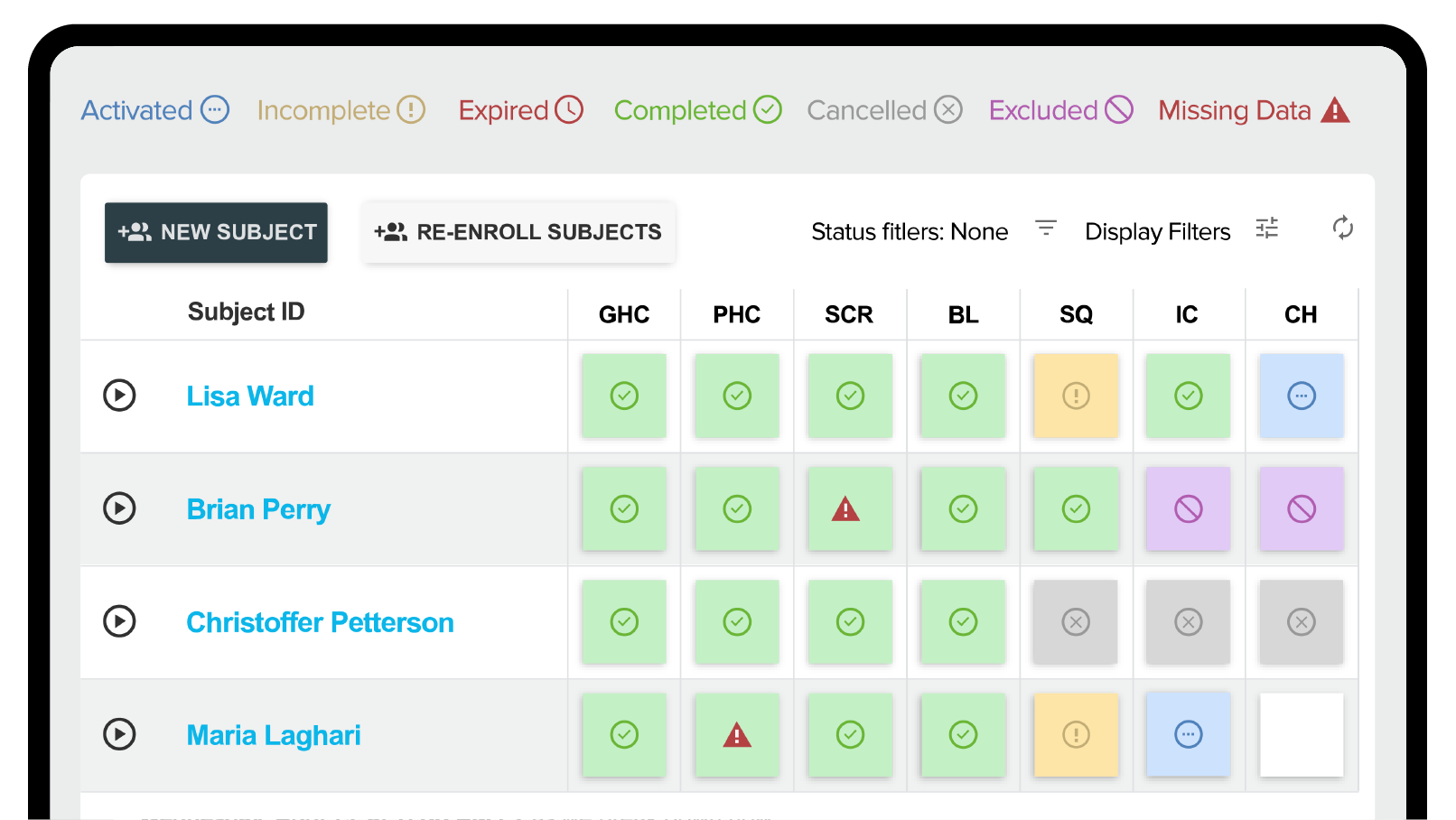This screenshot has height=820, width=1456.
Task: Sort by the Subject ID column header
Action: [246, 312]
